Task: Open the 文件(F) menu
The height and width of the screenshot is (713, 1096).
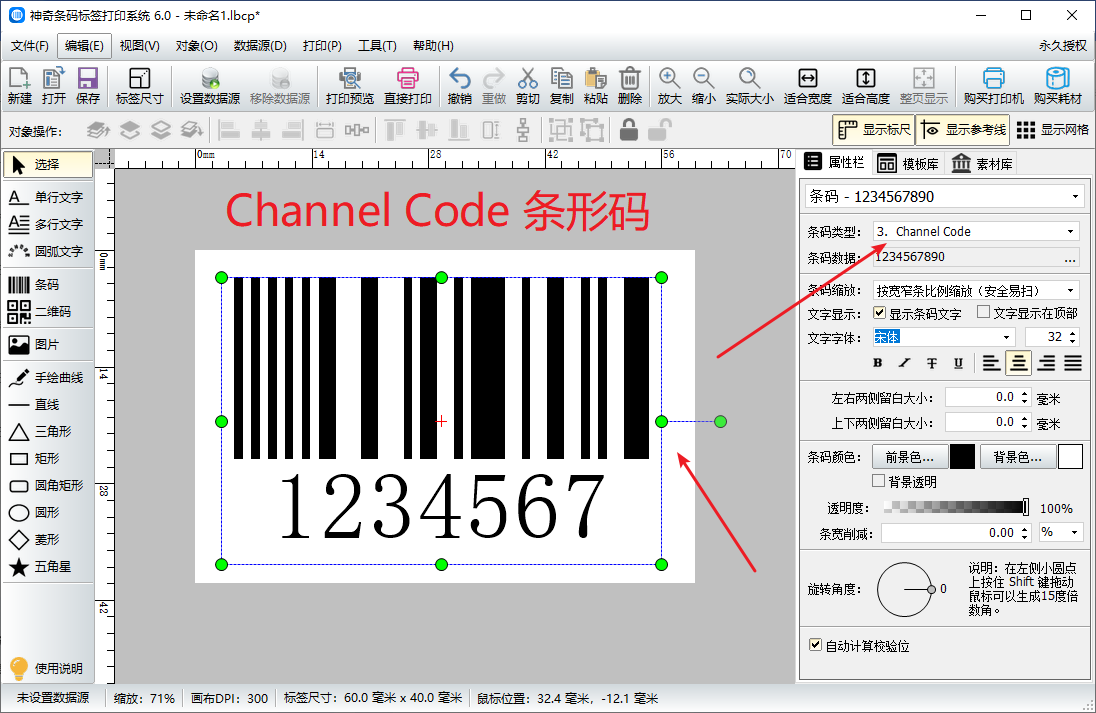Action: pos(29,46)
